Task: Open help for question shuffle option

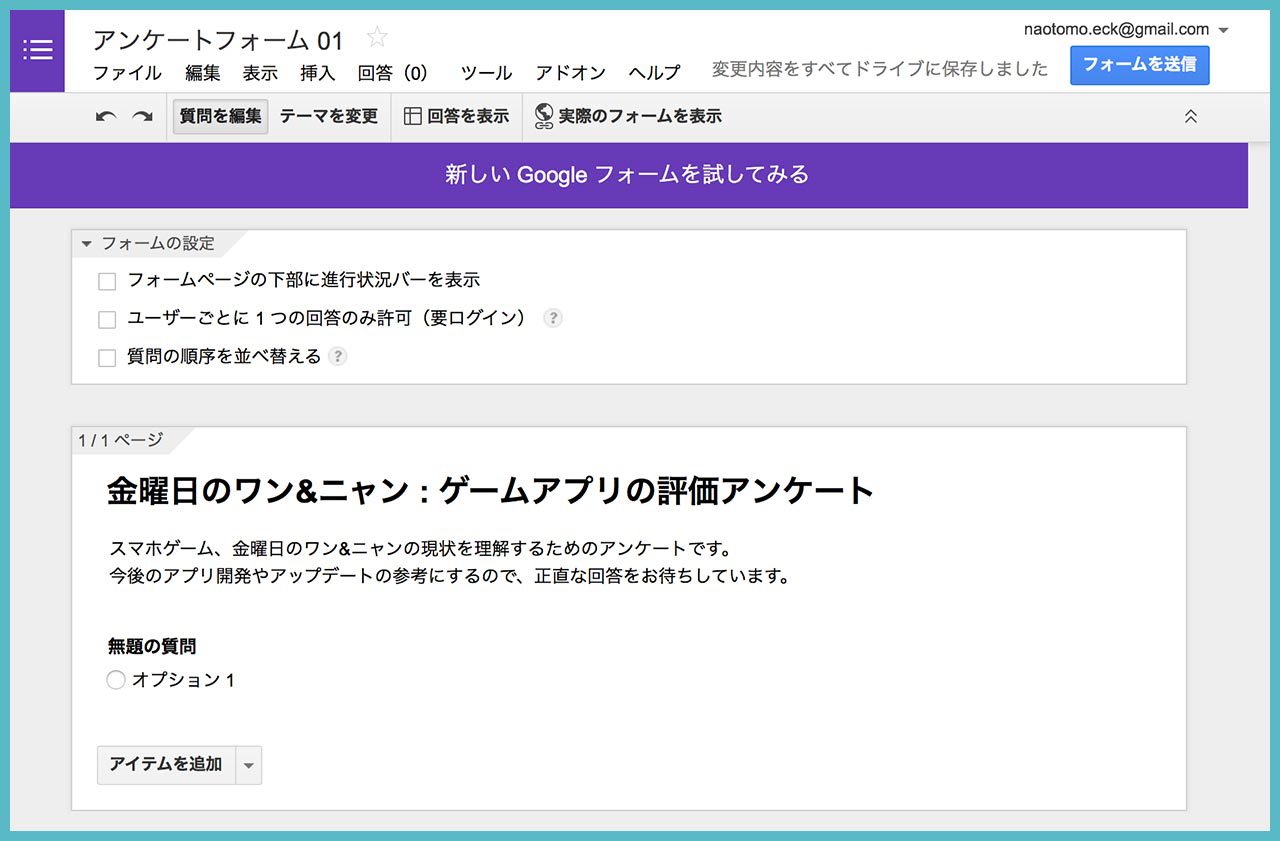Action: pyautogui.click(x=338, y=356)
